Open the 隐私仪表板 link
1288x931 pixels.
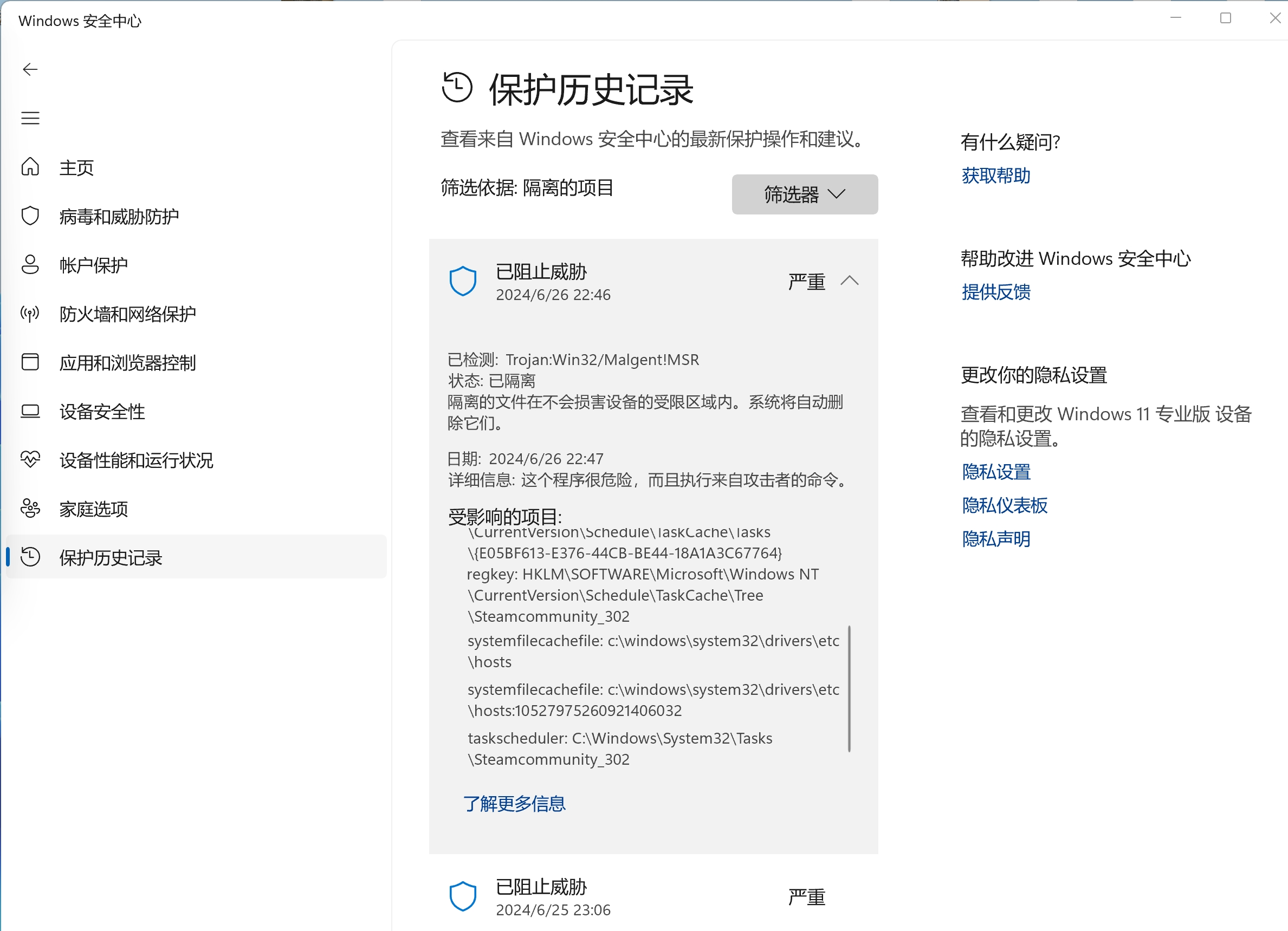coord(1005,505)
